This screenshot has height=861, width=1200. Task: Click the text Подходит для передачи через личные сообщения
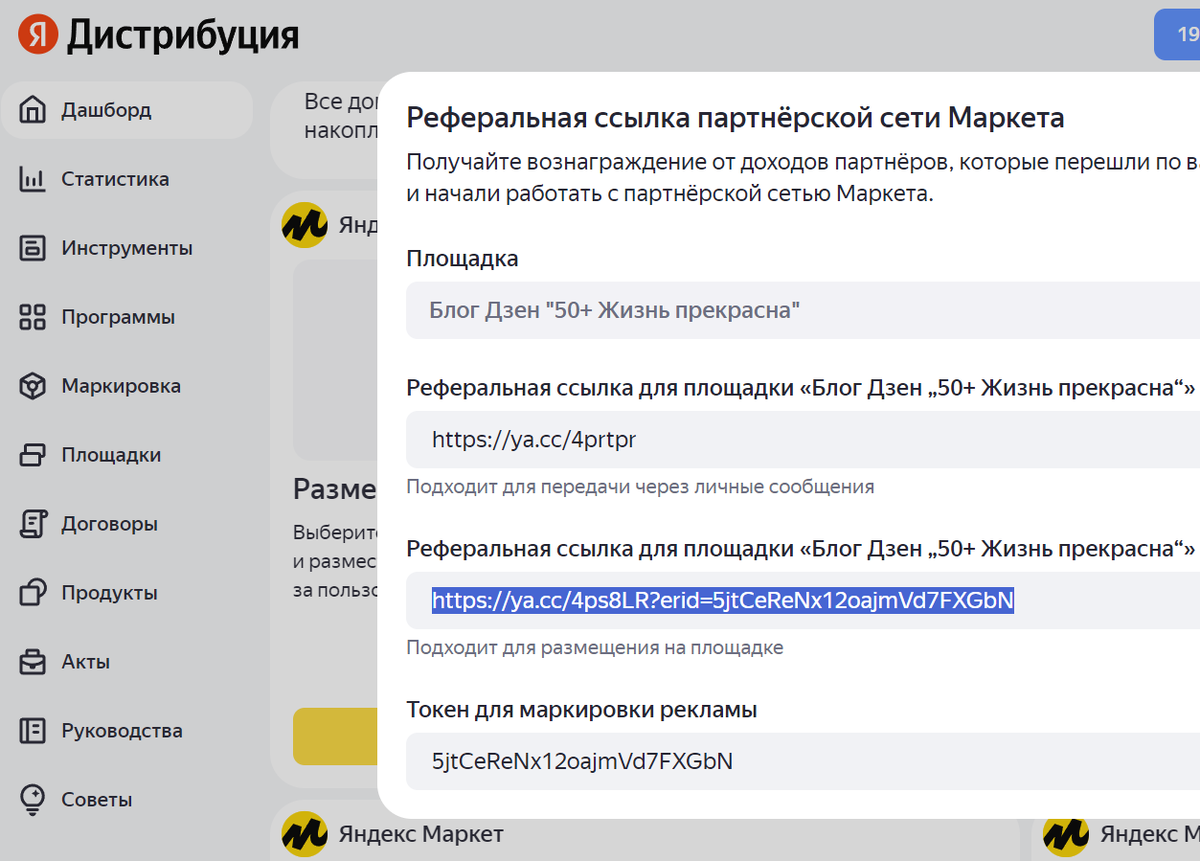click(640, 487)
